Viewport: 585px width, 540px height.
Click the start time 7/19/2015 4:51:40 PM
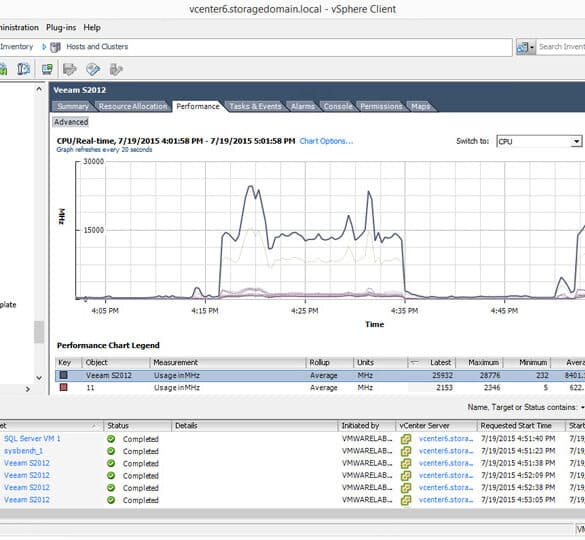point(518,438)
